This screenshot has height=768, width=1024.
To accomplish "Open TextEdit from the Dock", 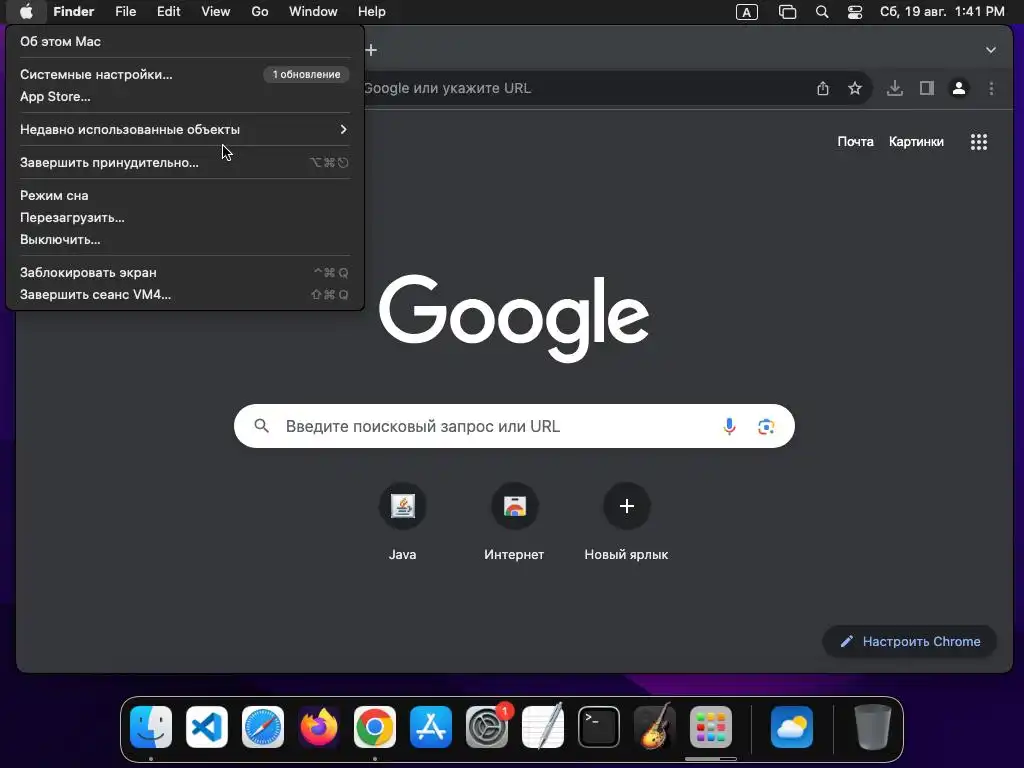I will click(x=543, y=727).
